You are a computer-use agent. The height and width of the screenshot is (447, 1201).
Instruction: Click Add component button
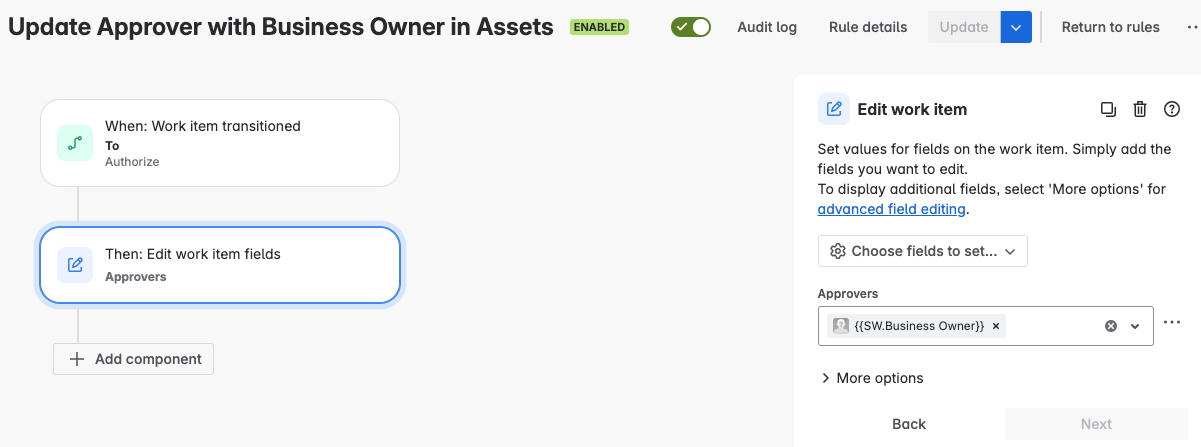tap(134, 359)
